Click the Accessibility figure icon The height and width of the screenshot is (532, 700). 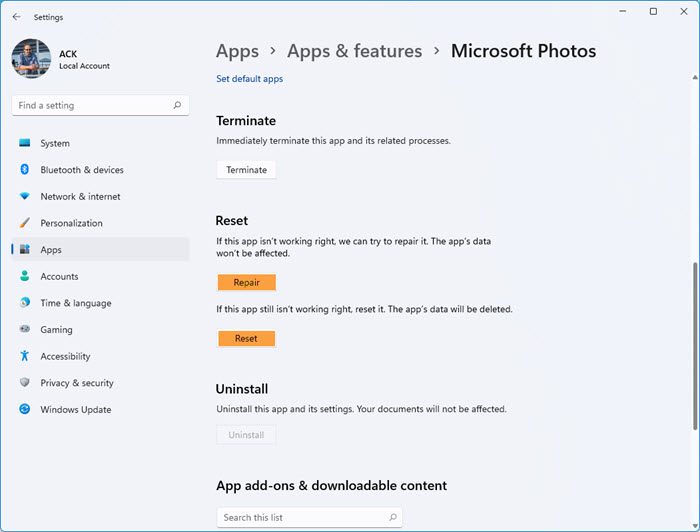(25, 356)
